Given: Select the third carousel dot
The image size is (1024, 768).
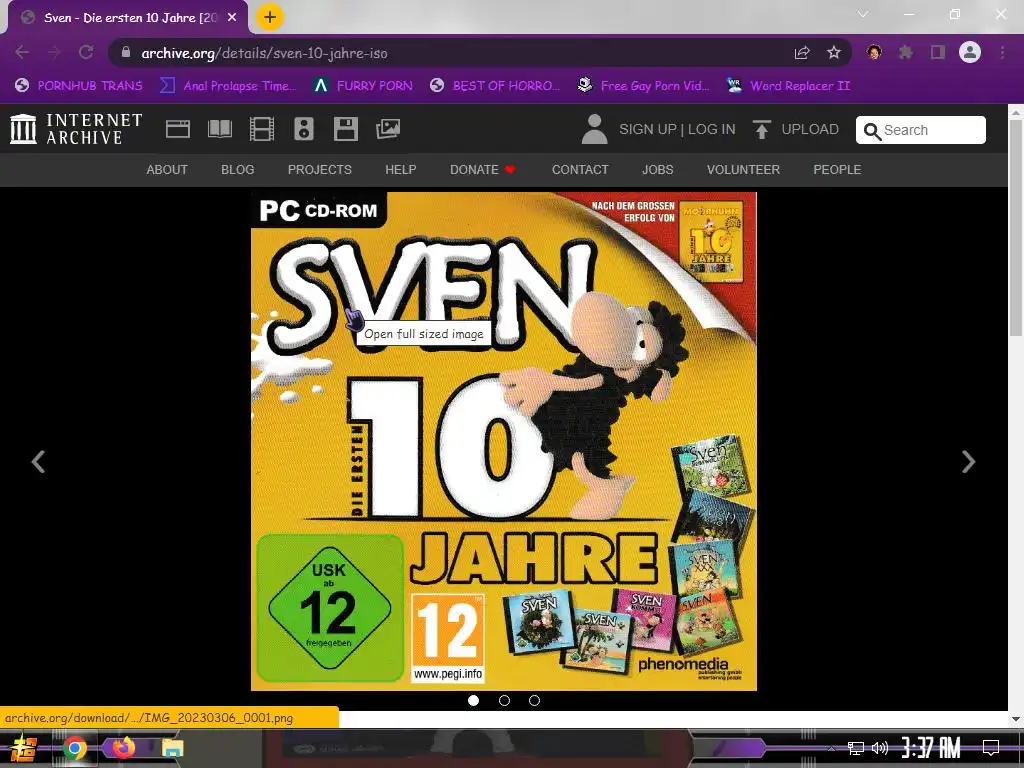Looking at the screenshot, I should pyautogui.click(x=534, y=700).
